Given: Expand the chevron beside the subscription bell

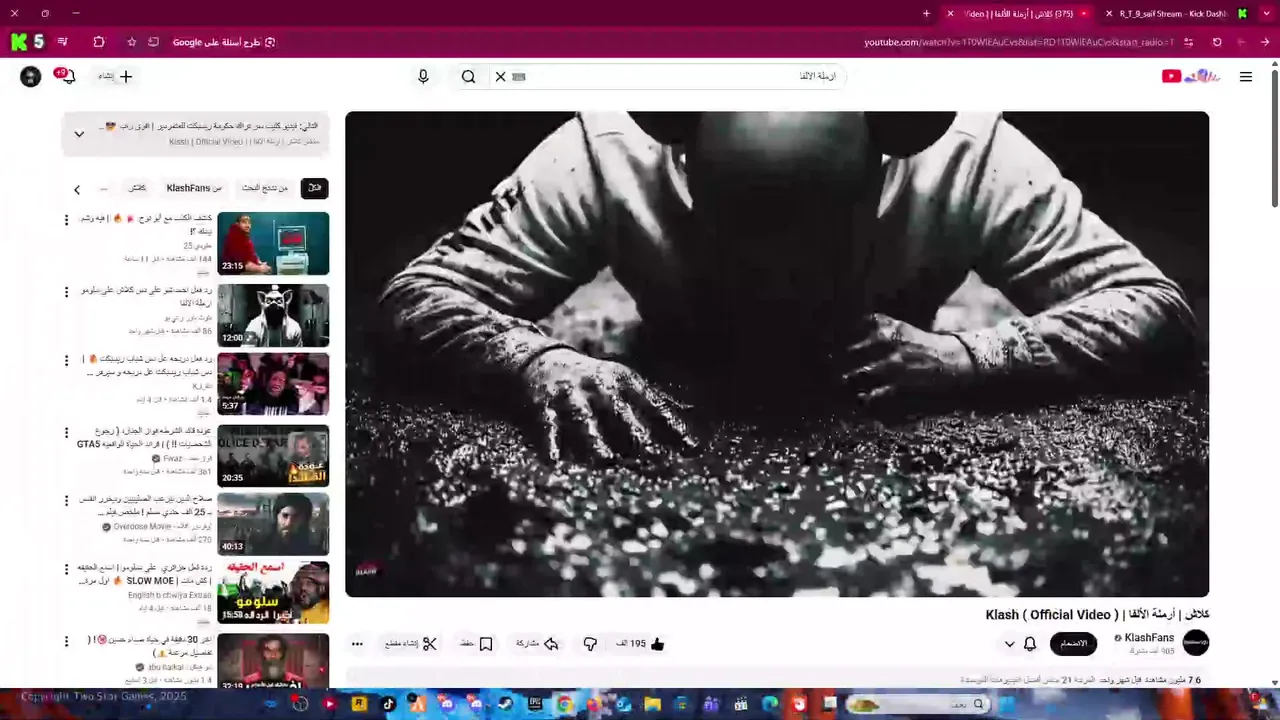Looking at the screenshot, I should click(1009, 644).
